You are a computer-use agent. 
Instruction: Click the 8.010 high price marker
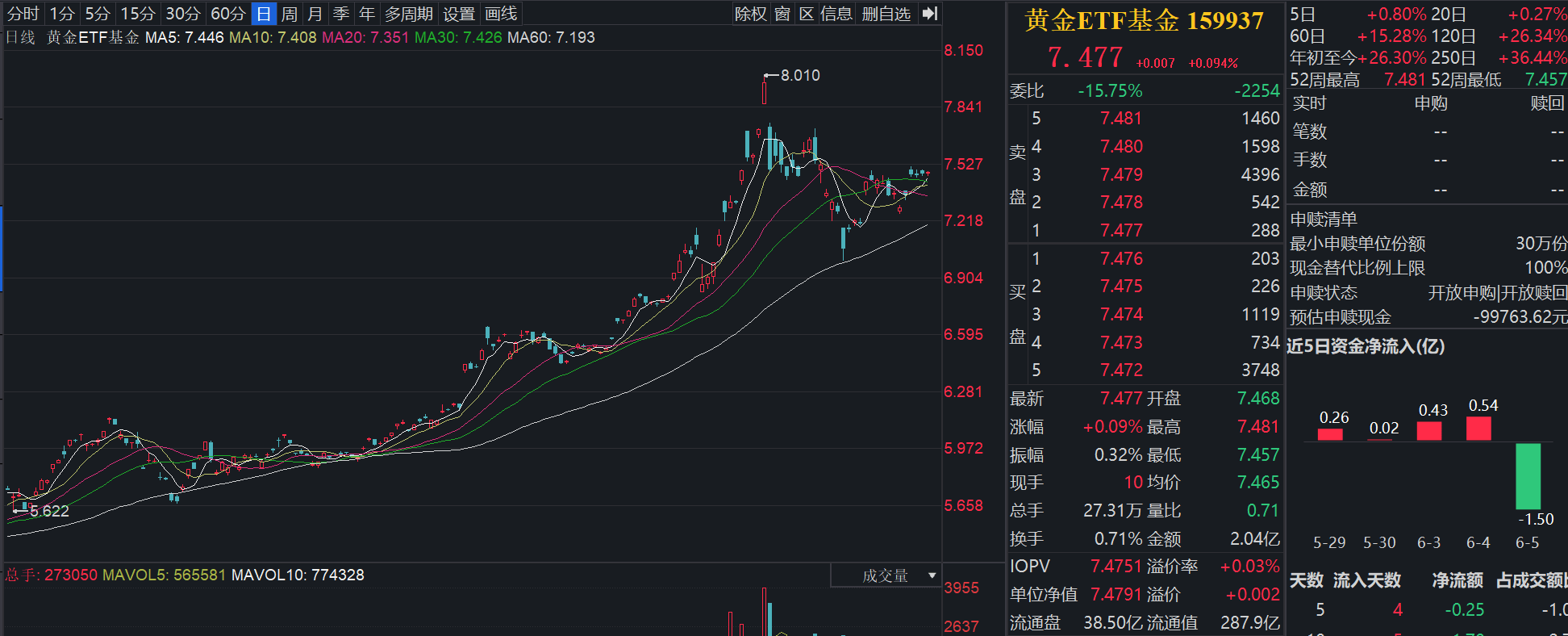799,75
